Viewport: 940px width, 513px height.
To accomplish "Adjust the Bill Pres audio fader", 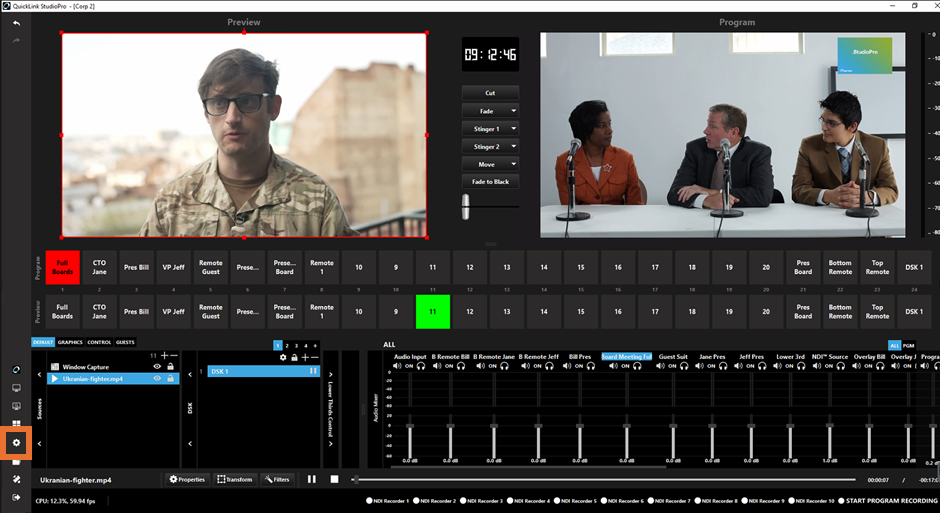I will click(x=579, y=426).
